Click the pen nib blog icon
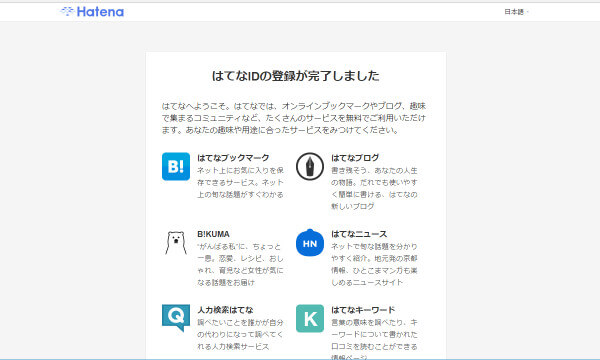 click(310, 166)
